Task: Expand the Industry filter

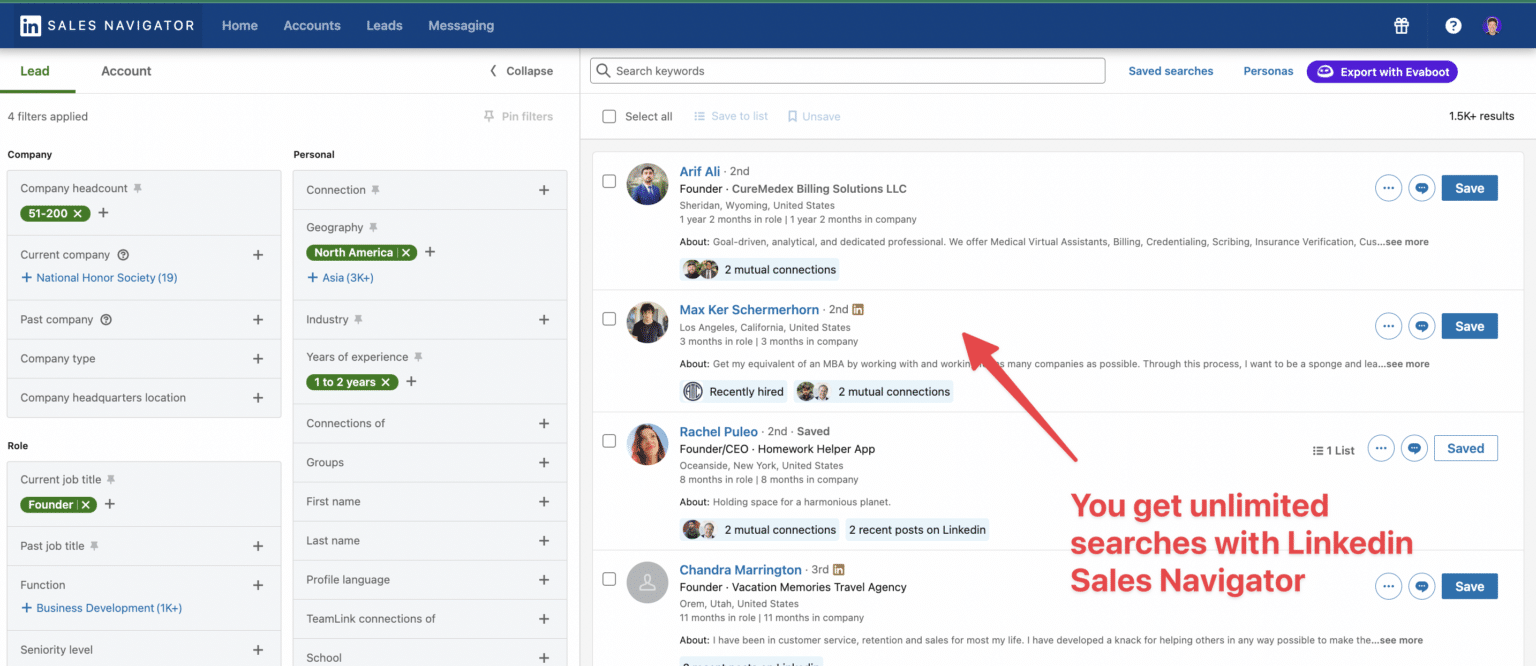Action: coord(543,319)
